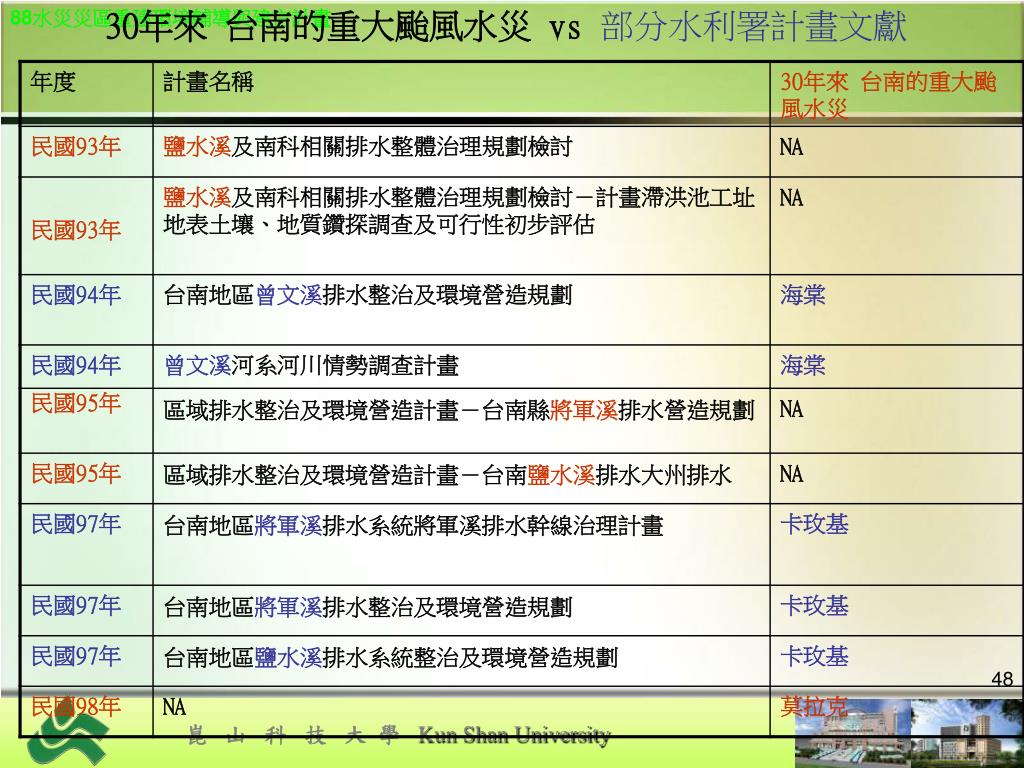Screen dimensions: 1024x768
Task: Click '卡玫基' in the 幹線治理計畫 row
Action: (814, 524)
